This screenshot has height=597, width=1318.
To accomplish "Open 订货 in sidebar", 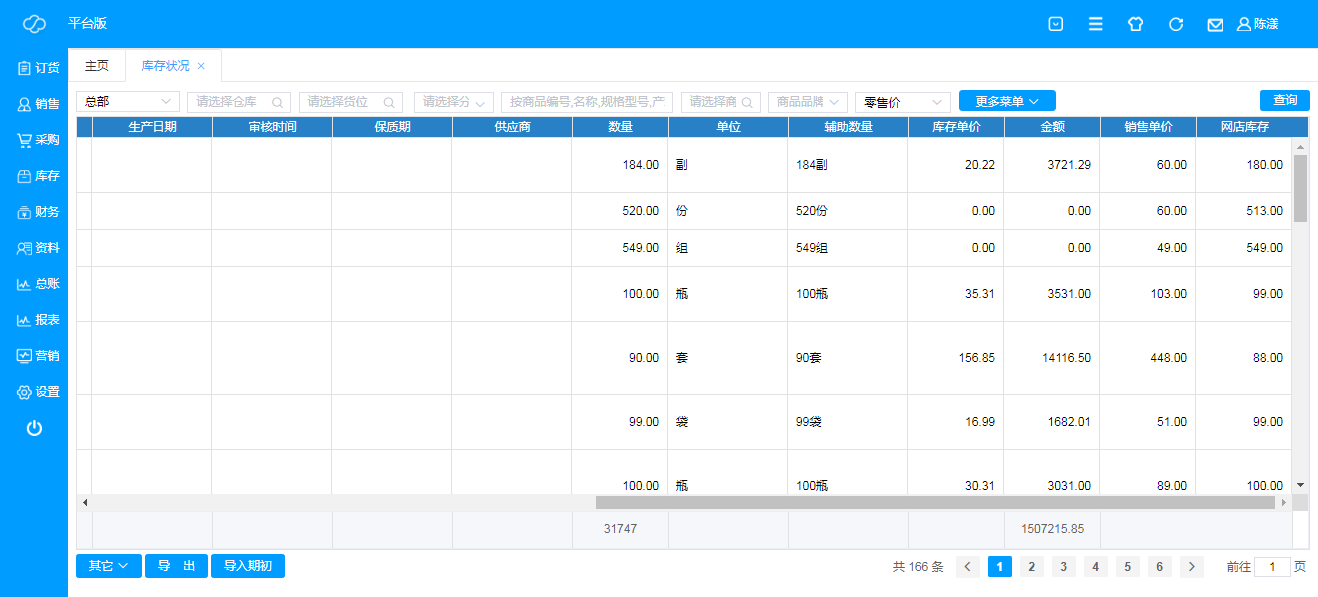I will point(38,68).
